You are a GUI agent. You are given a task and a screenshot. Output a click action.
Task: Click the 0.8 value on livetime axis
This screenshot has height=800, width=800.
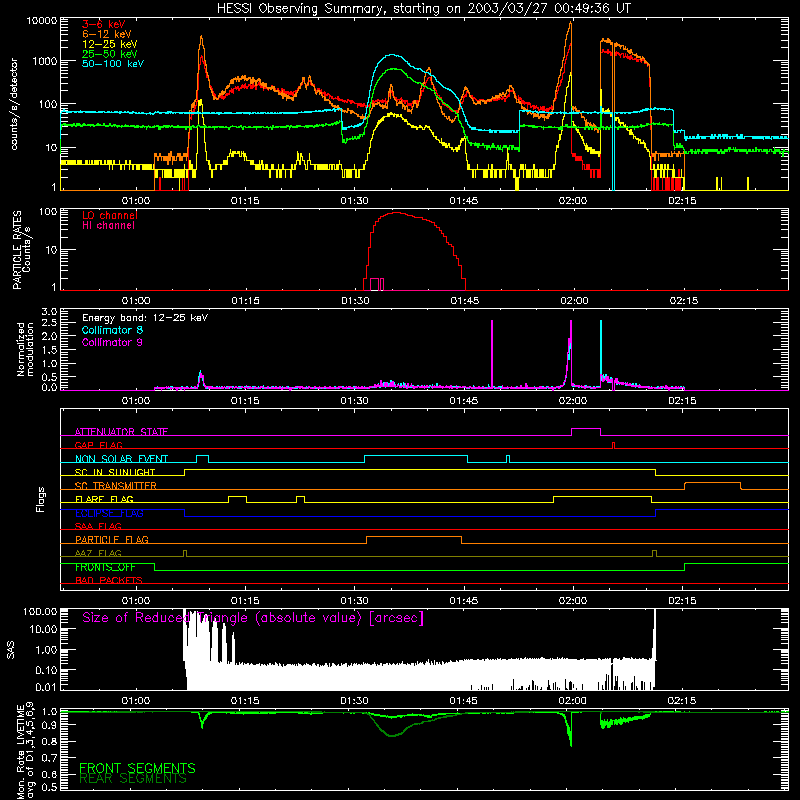coord(49,741)
